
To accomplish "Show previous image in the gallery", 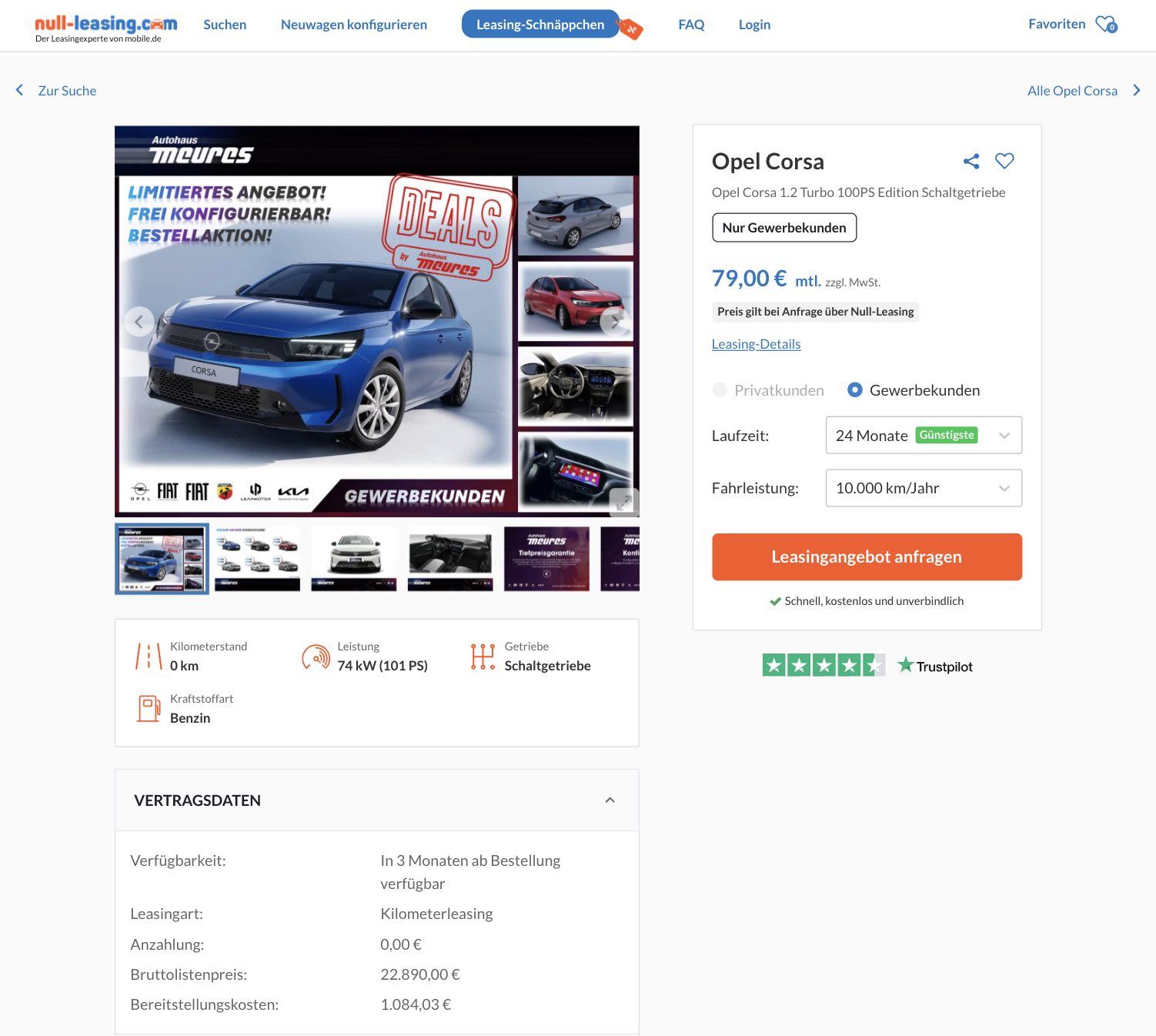I will point(139,322).
